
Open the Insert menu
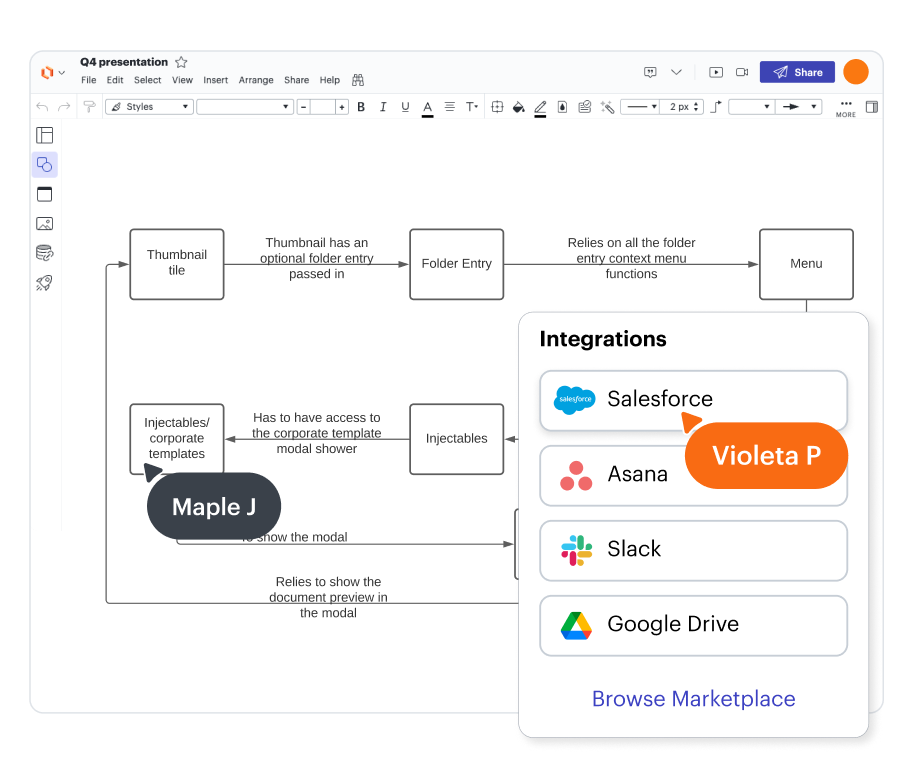tap(215, 80)
